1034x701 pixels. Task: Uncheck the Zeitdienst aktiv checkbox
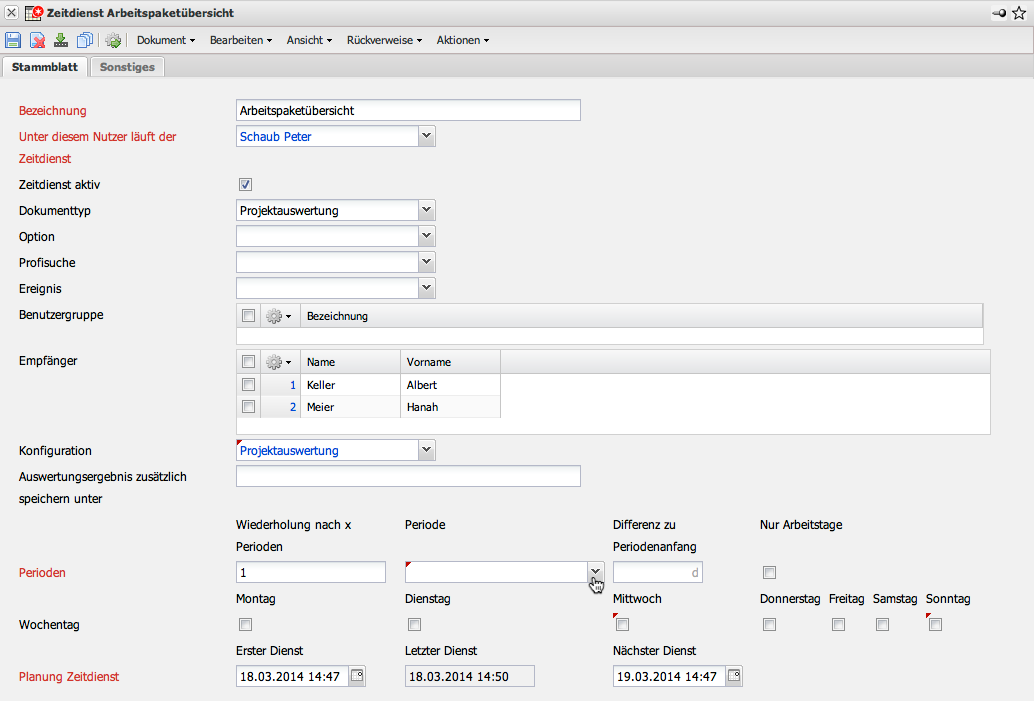click(245, 184)
